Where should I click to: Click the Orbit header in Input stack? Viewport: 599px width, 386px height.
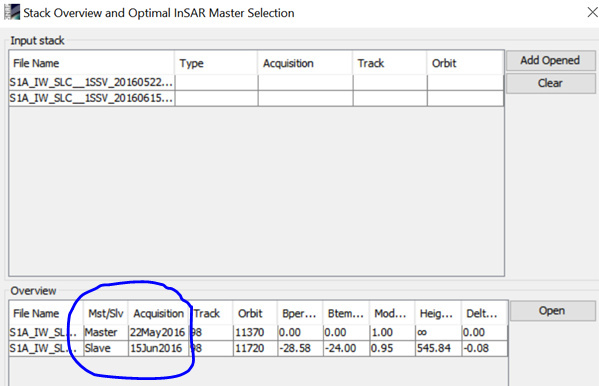click(465, 63)
